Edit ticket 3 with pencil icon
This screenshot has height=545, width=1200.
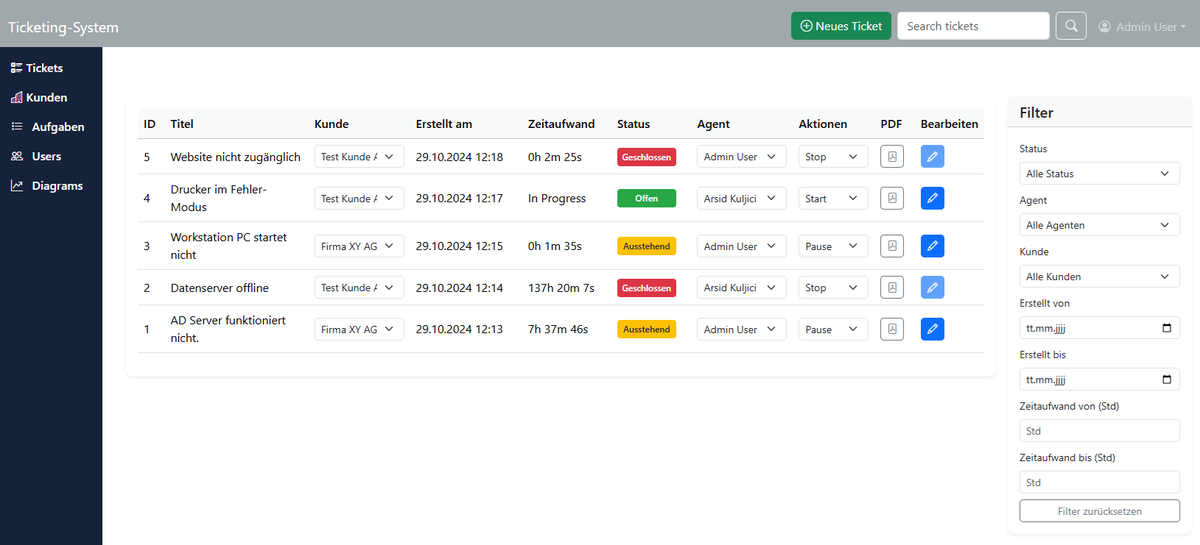[932, 246]
